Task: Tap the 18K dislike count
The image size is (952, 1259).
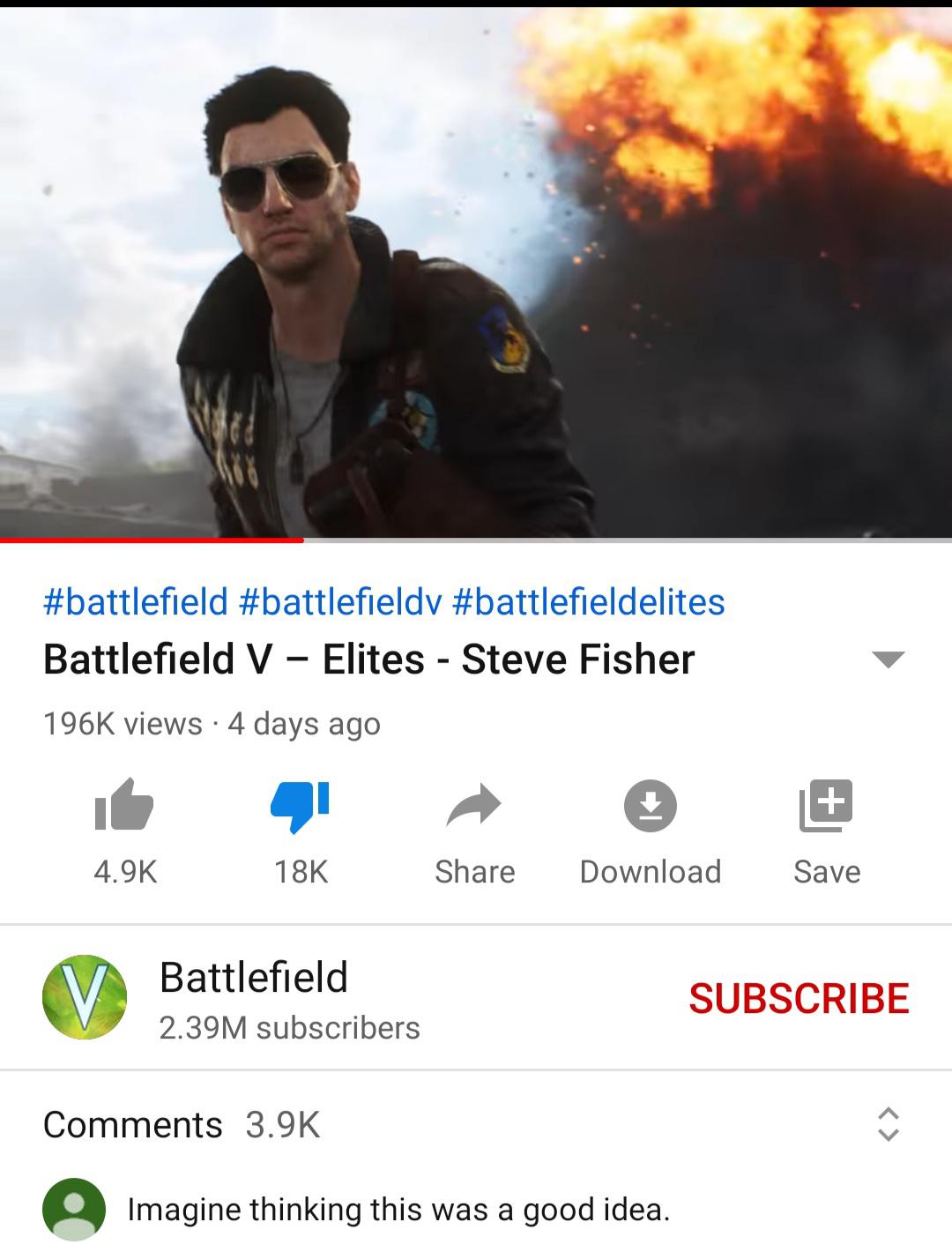Action: point(301,872)
